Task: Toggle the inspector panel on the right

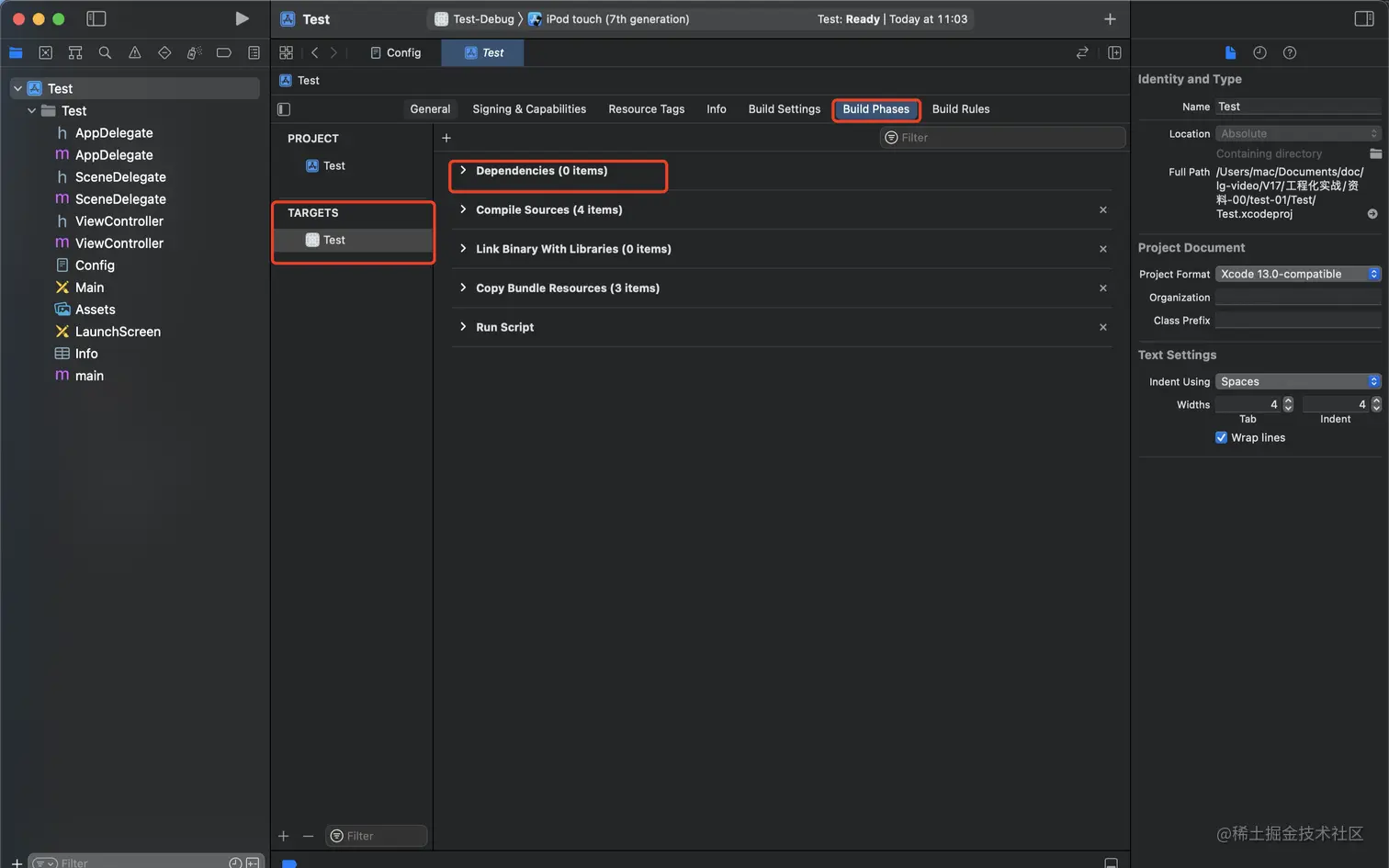Action: click(1364, 18)
